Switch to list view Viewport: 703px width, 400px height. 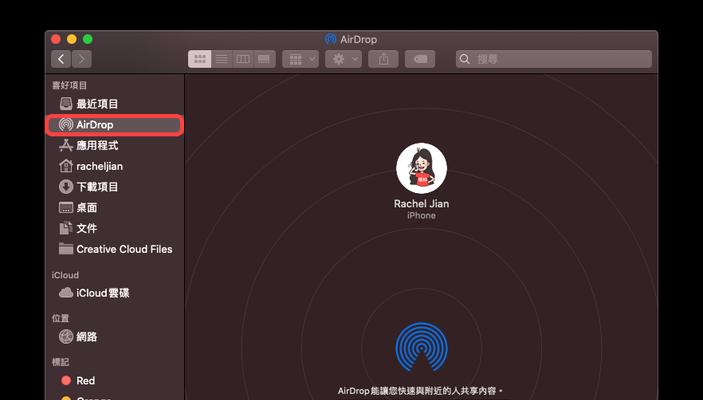coord(221,59)
